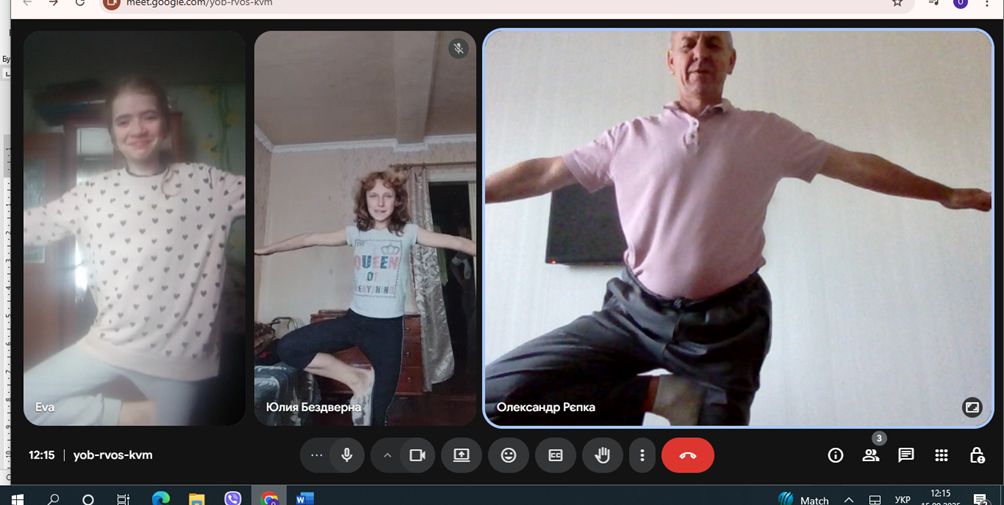Screen dimensions: 1004x505
Task: Show the participants list panel
Action: point(871,455)
